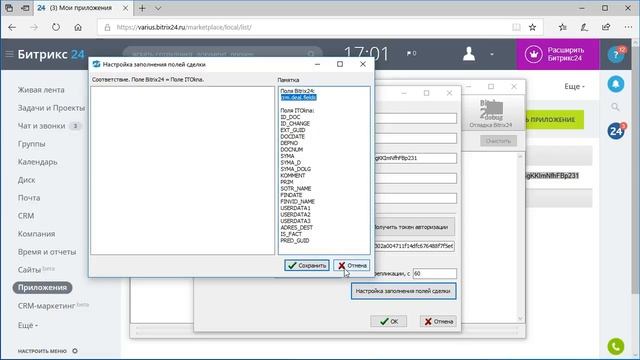Image resolution: width=640 pixels, height=360 pixels.
Task: Open the Bitrix24 round 24 icon
Action: tap(616, 131)
